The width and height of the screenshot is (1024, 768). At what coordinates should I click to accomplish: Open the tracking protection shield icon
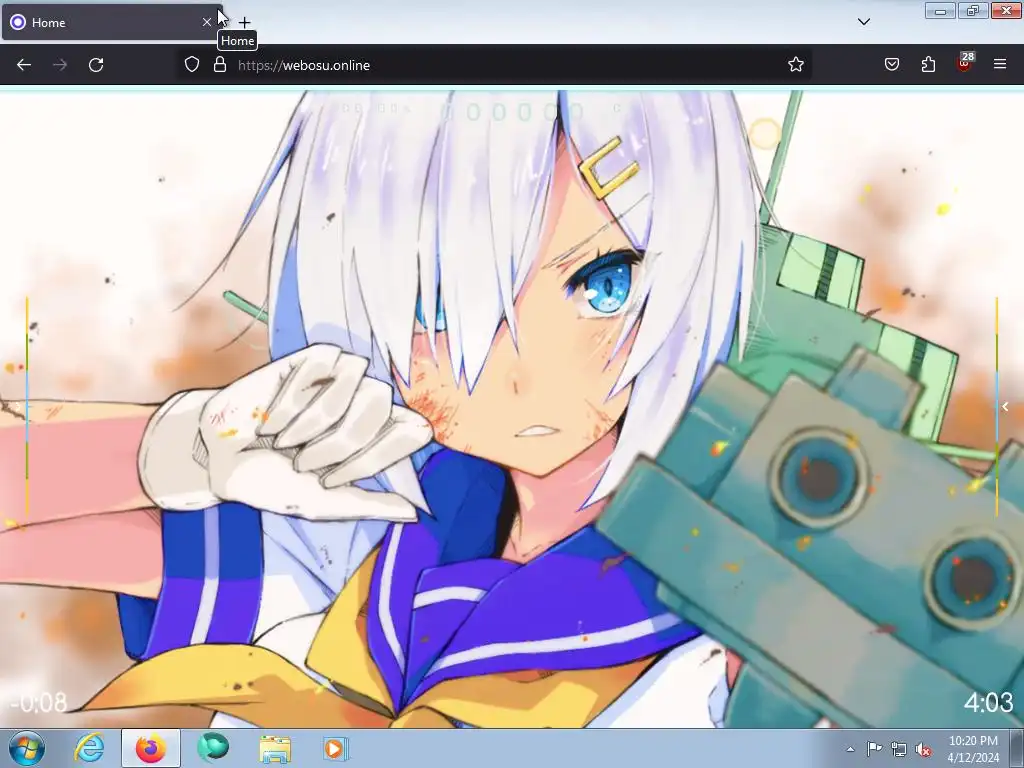click(x=191, y=65)
